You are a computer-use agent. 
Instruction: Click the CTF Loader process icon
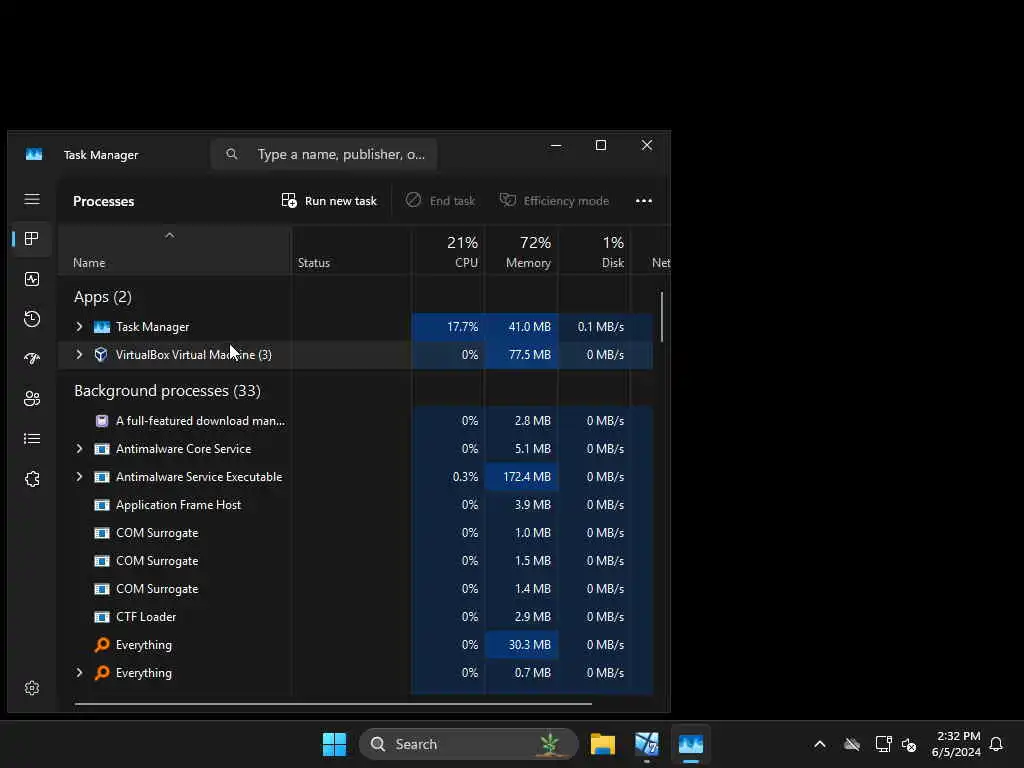(x=102, y=616)
